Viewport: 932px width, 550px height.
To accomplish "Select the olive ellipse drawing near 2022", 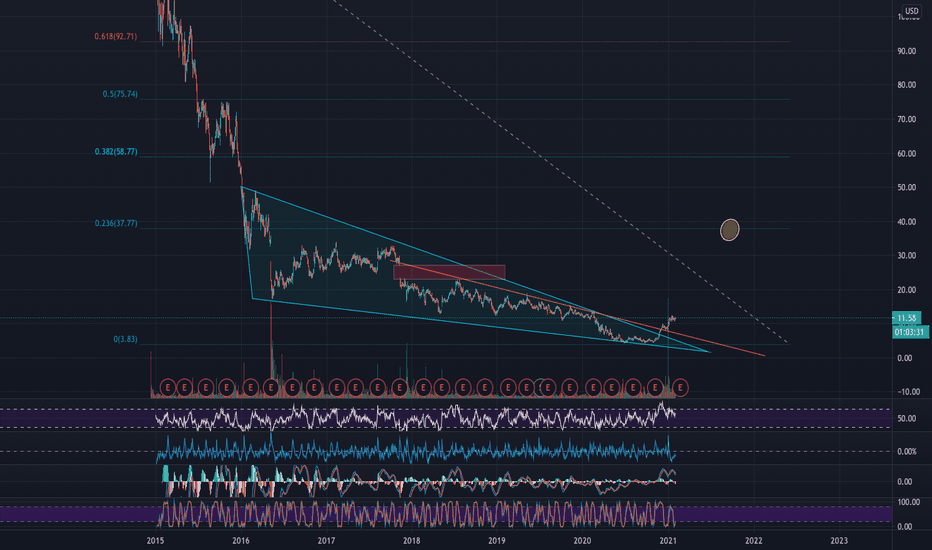I will 730,230.
